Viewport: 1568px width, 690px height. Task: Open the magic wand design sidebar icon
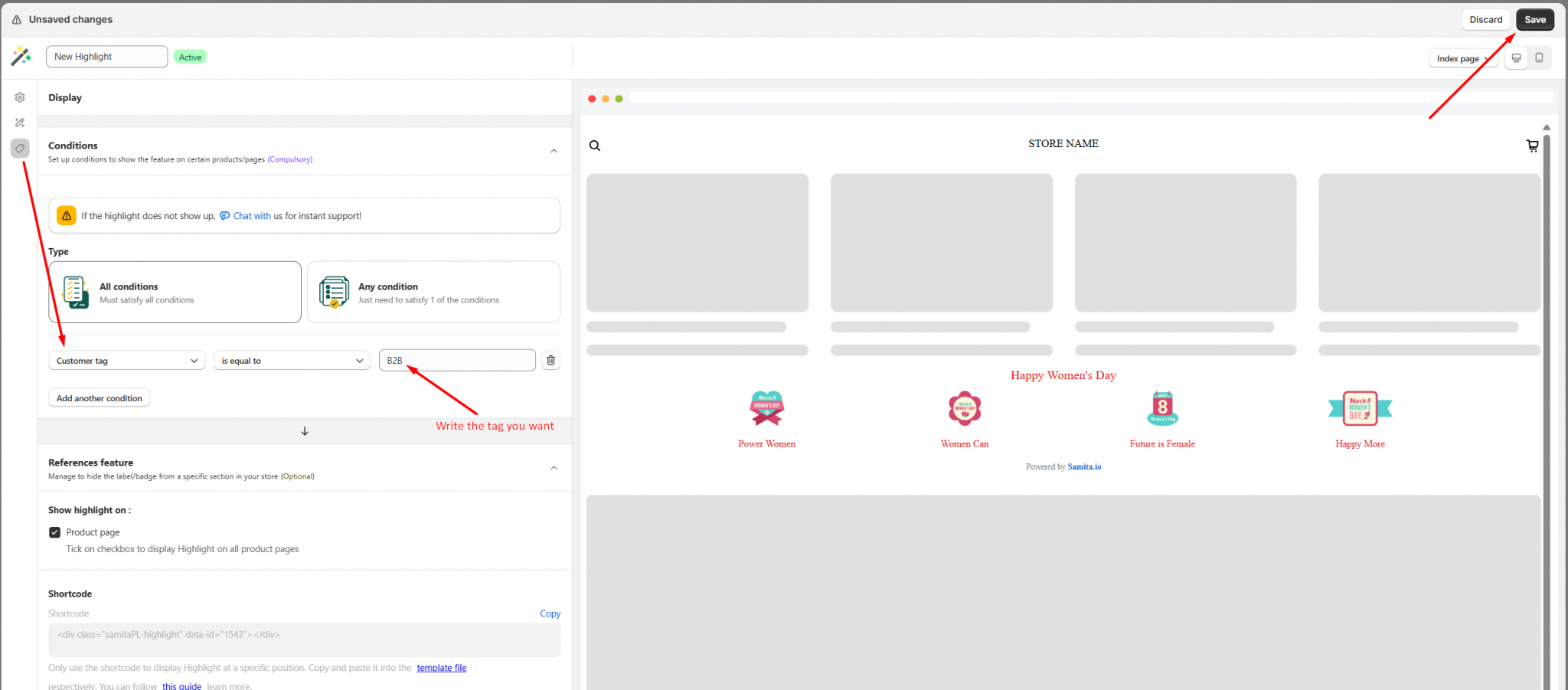point(20,123)
